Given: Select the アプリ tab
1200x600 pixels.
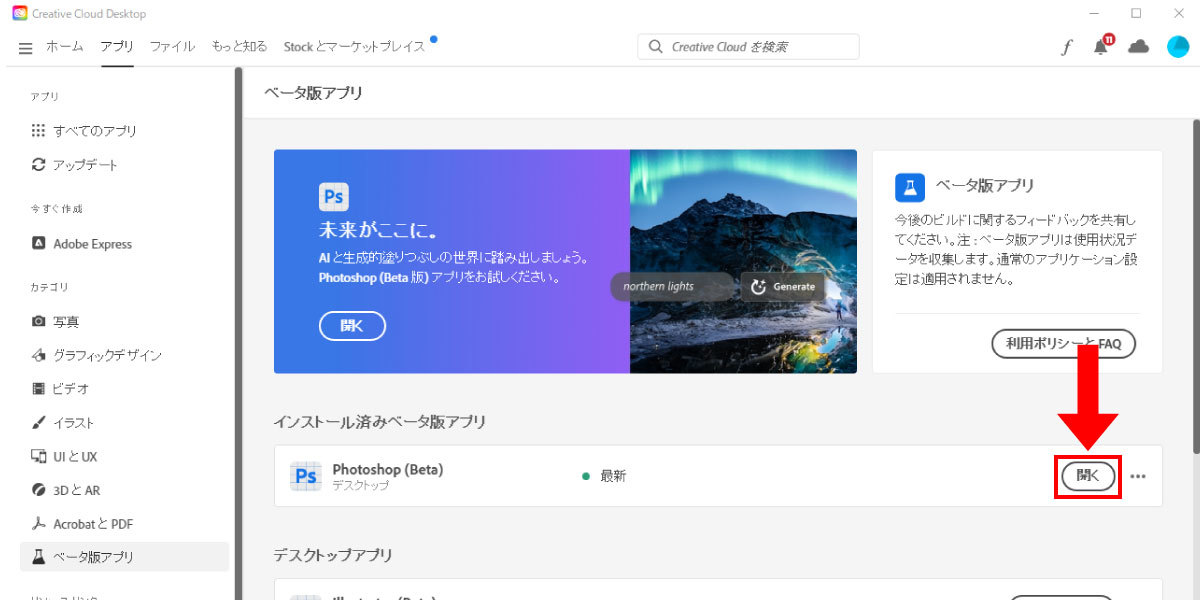Looking at the screenshot, I should (x=117, y=46).
